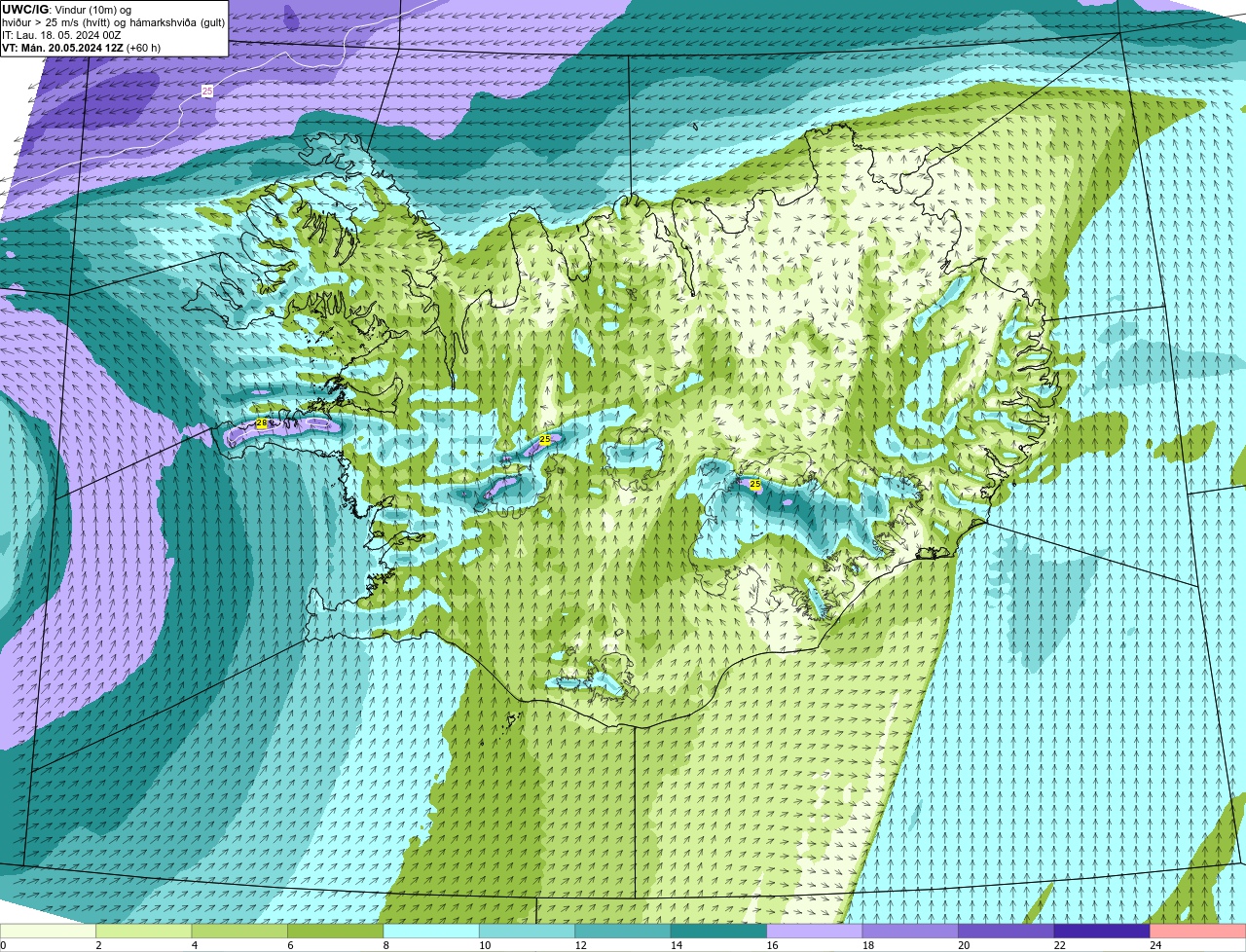Image resolution: width=1246 pixels, height=952 pixels.
Task: Pick the 22–24 m/s dark indigo legend swatch
Action: point(1102,932)
